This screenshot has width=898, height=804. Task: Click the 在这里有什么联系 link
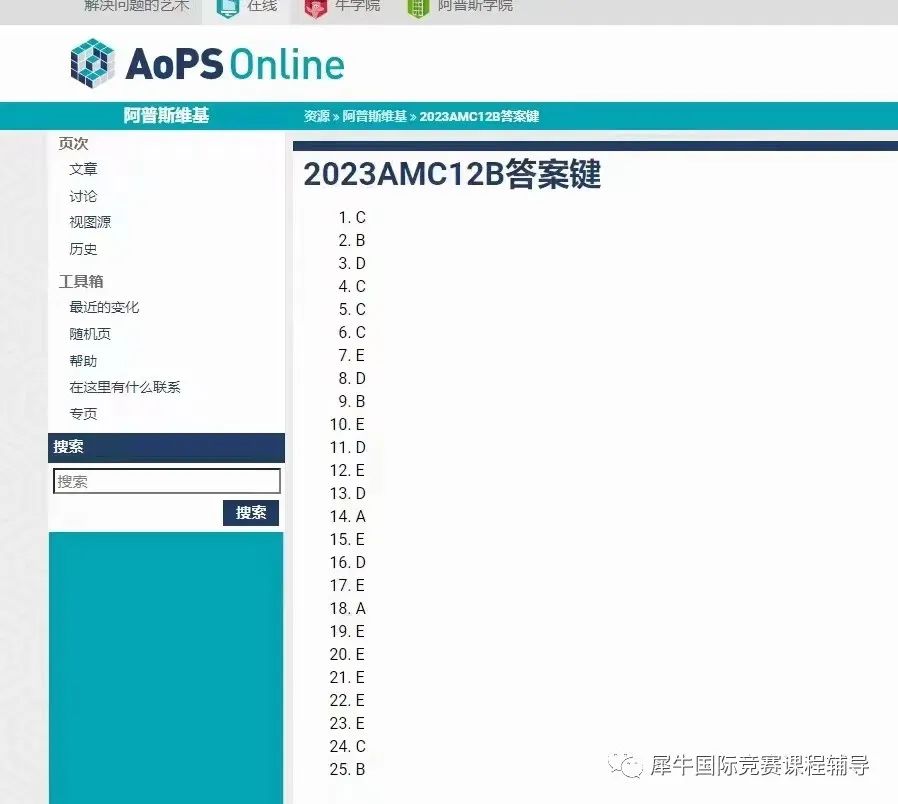coord(125,387)
